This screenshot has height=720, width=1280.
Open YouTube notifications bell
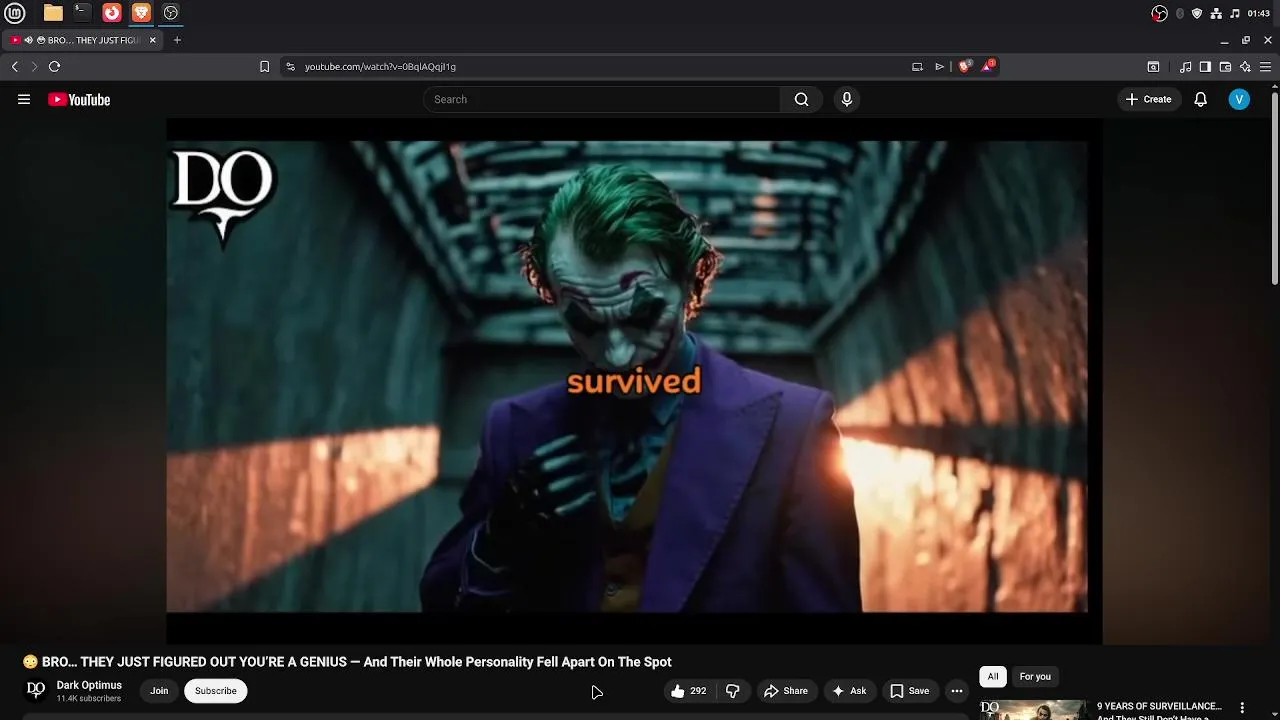1201,99
